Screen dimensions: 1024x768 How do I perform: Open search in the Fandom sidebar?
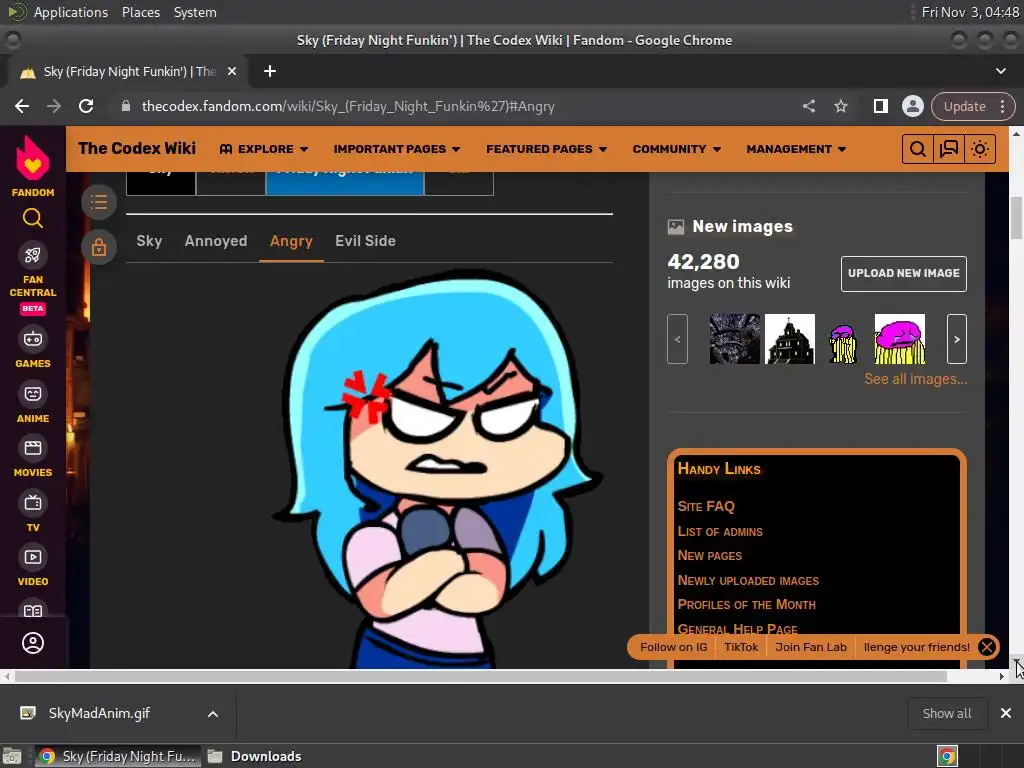pyautogui.click(x=33, y=218)
